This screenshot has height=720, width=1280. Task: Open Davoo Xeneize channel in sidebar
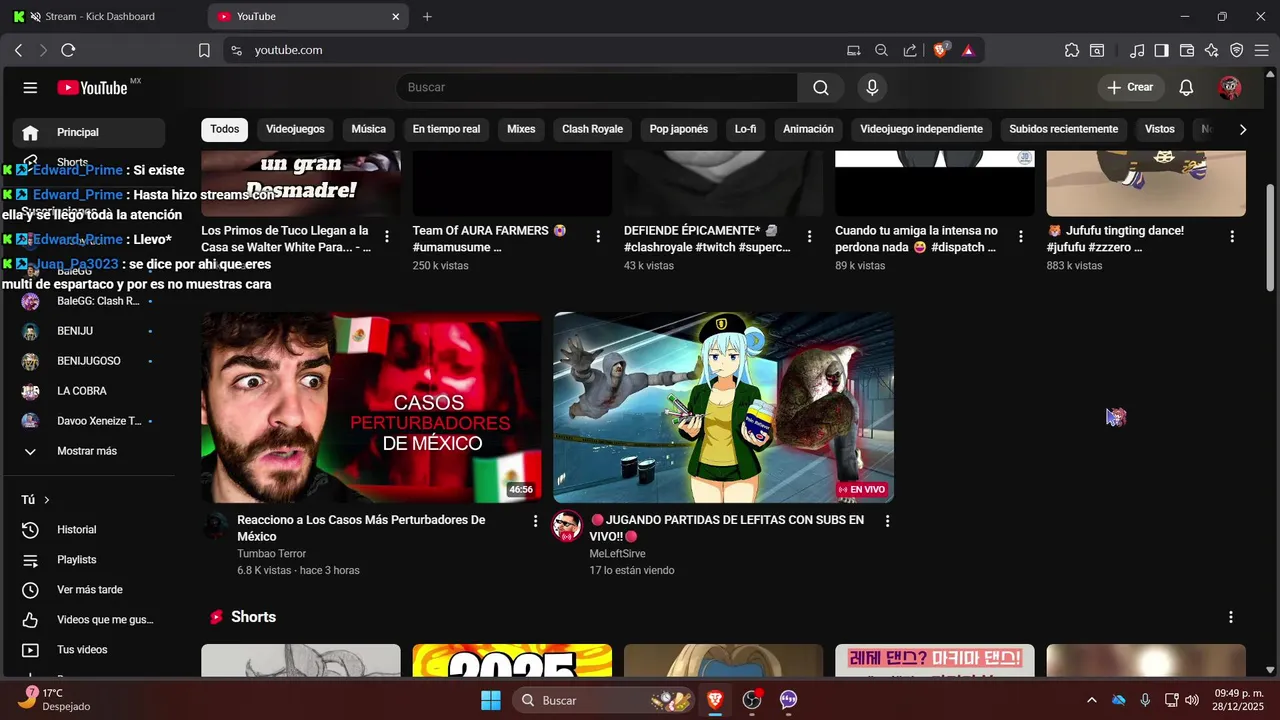coord(89,421)
